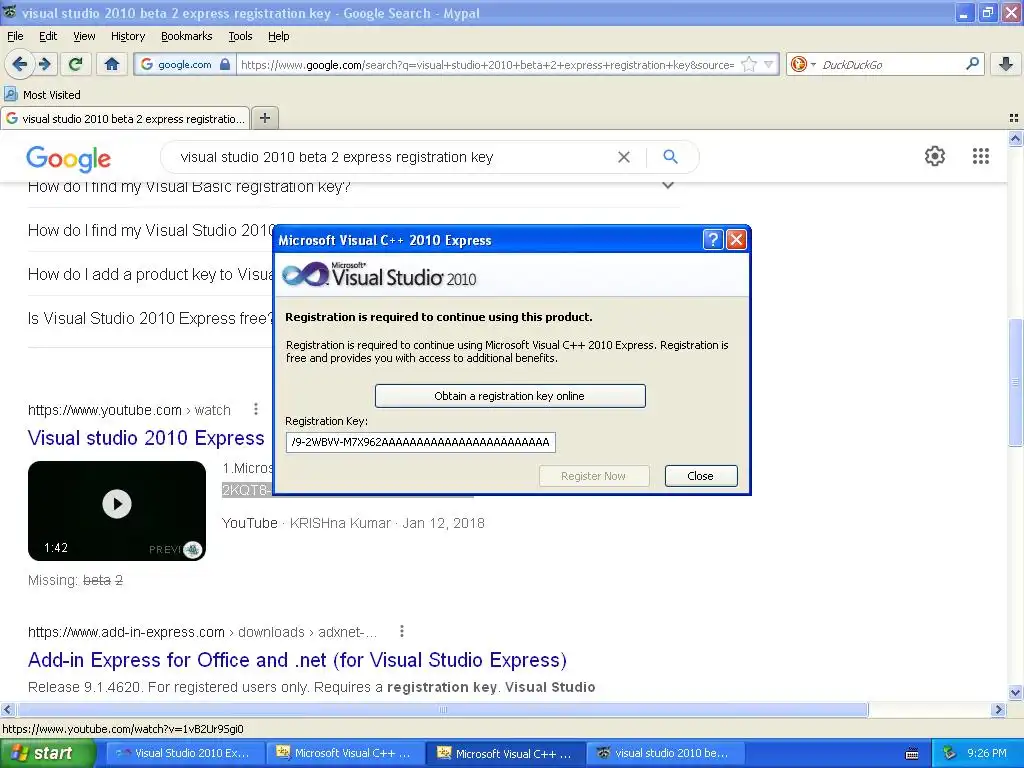
Task: Expand 'How do I find my Visual Studio 2010' question
Action: pos(152,231)
